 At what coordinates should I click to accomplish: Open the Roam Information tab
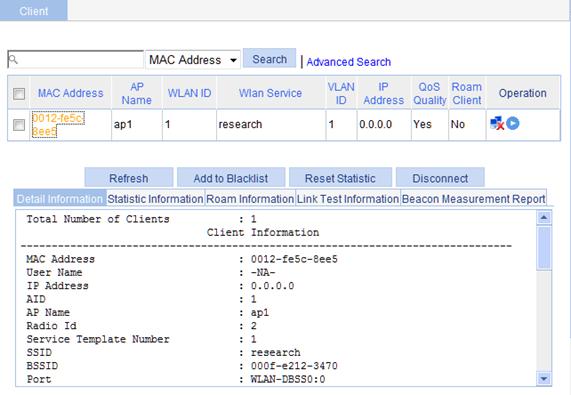point(250,199)
